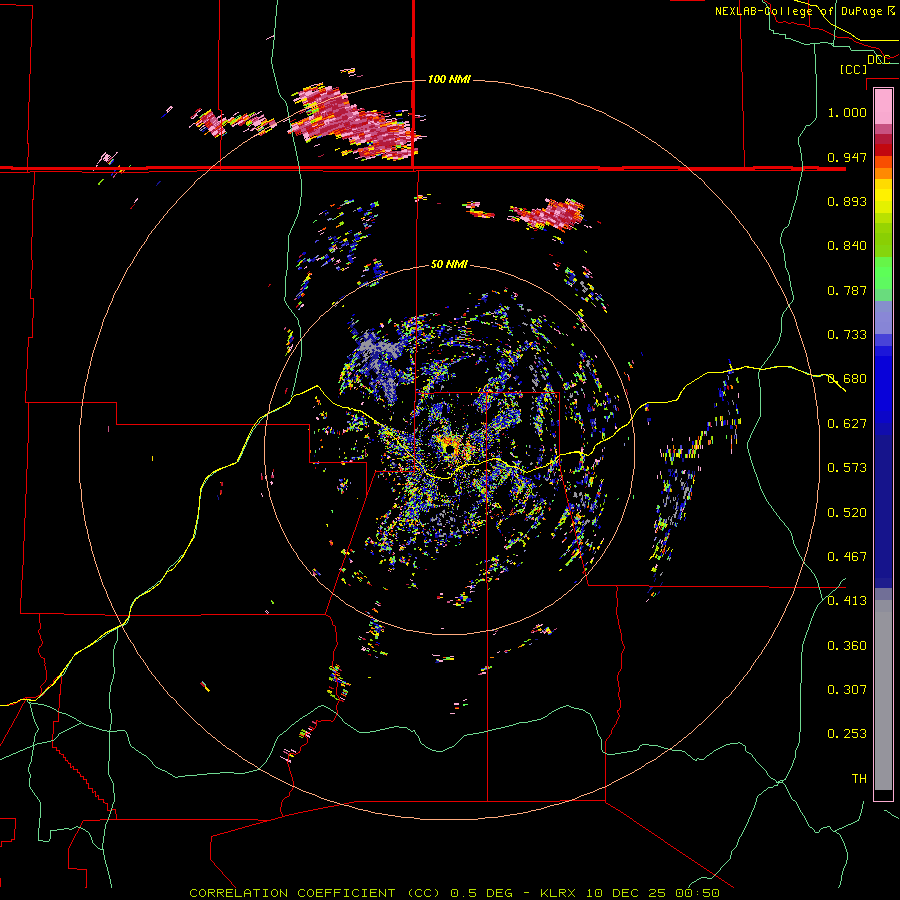The image size is (900, 900).
Task: Click the 0.253 scale value
Action: 847,734
